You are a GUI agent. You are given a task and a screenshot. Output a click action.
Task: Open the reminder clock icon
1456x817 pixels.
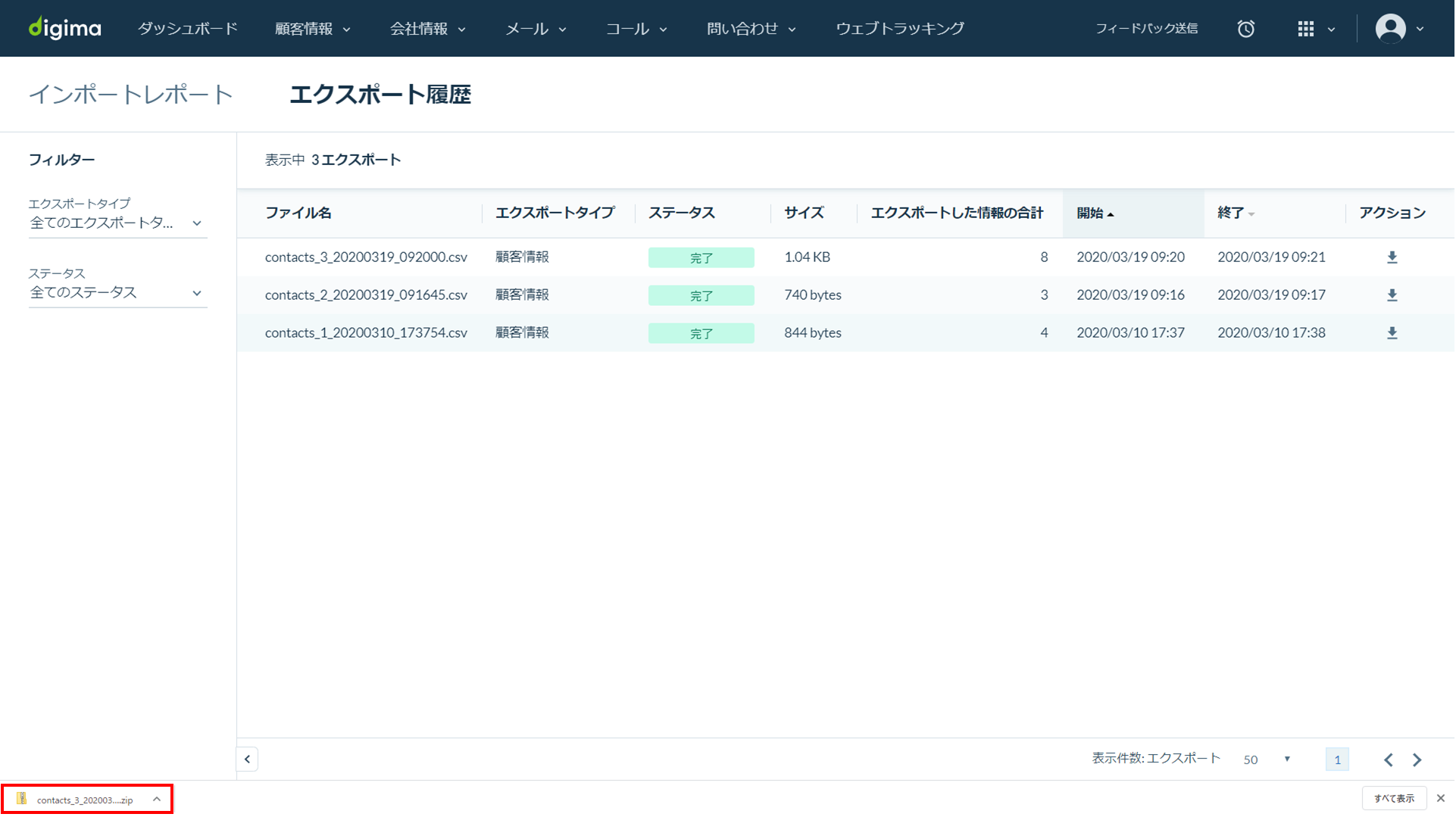(1246, 29)
